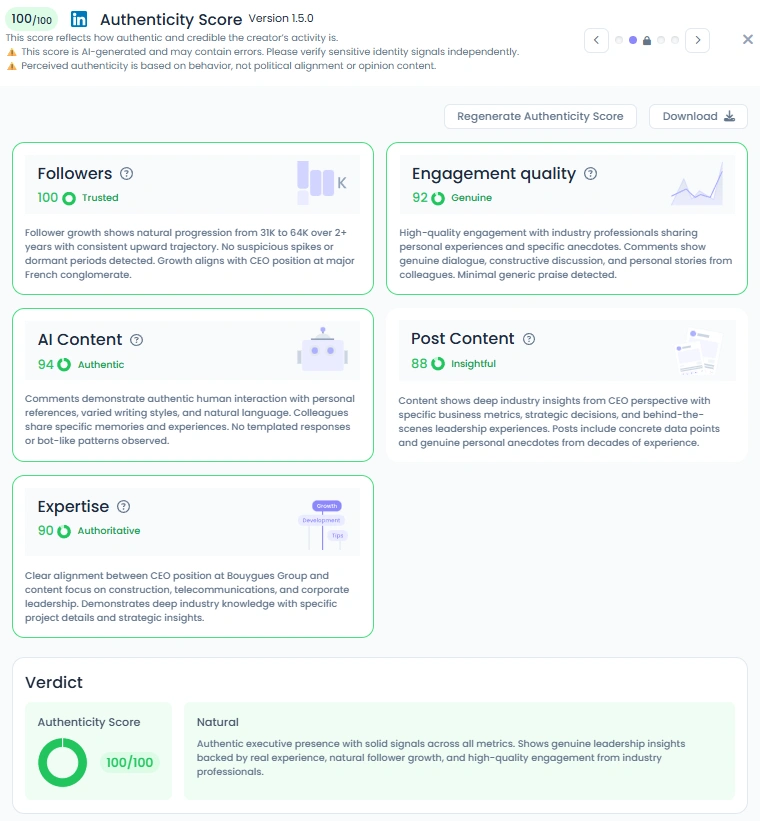Click the Expertise topics illustration
760x821 pixels.
tap(323, 525)
